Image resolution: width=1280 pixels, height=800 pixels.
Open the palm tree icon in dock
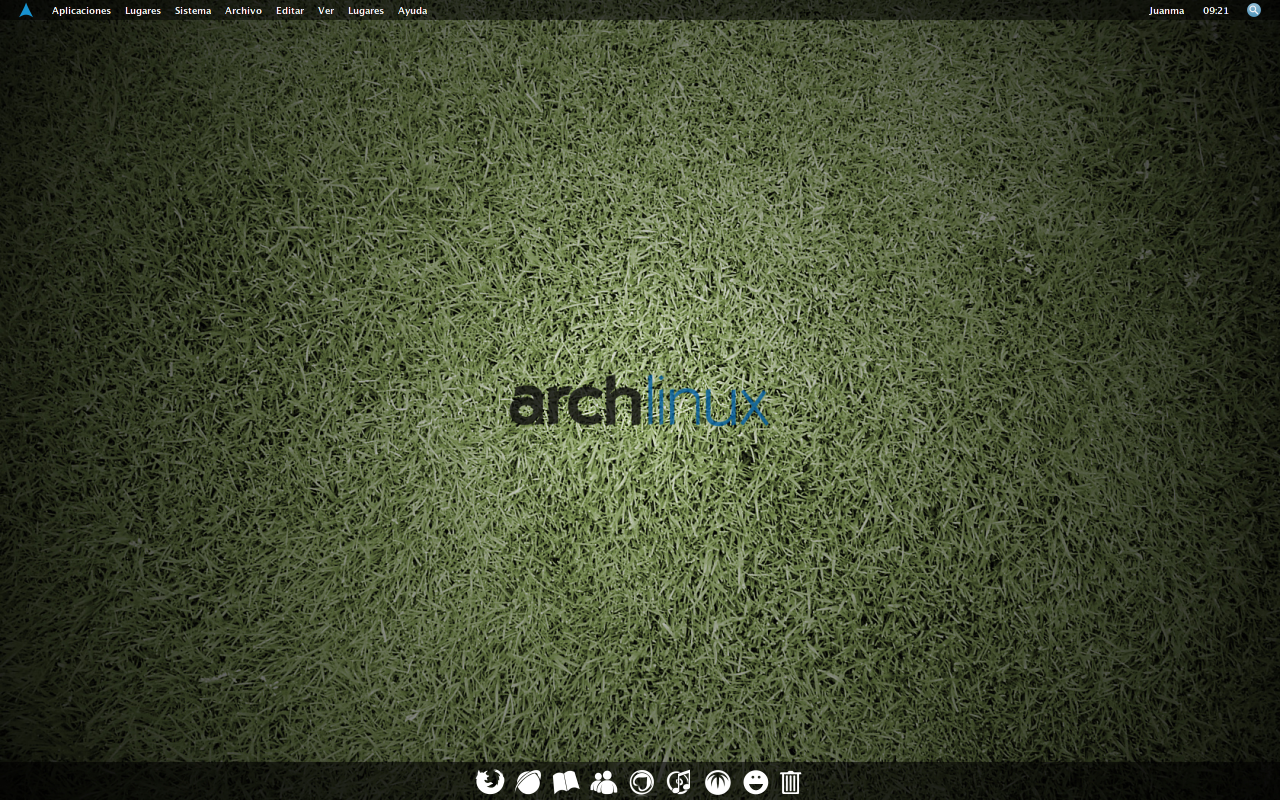pos(717,782)
